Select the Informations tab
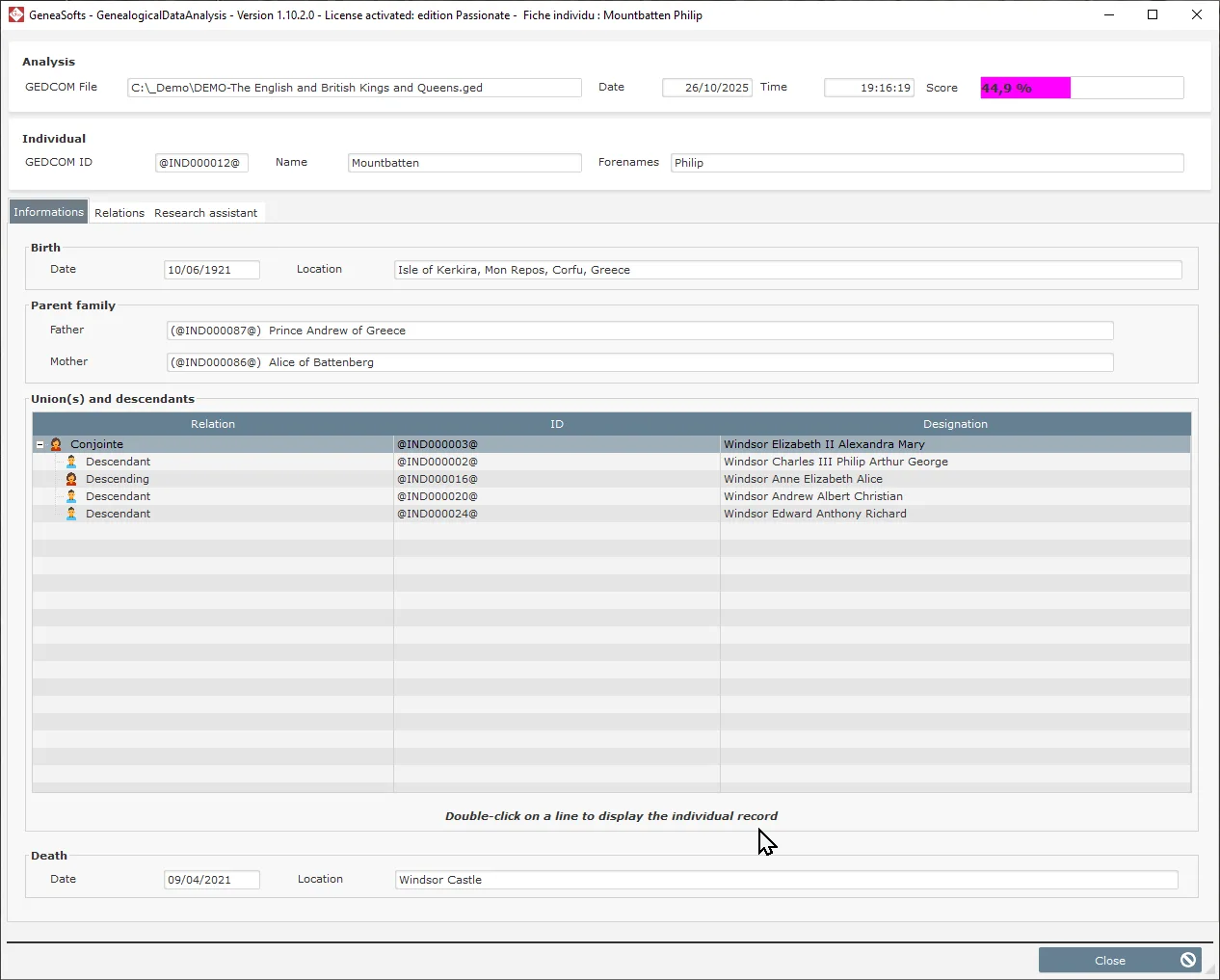The height and width of the screenshot is (980, 1220). click(48, 211)
